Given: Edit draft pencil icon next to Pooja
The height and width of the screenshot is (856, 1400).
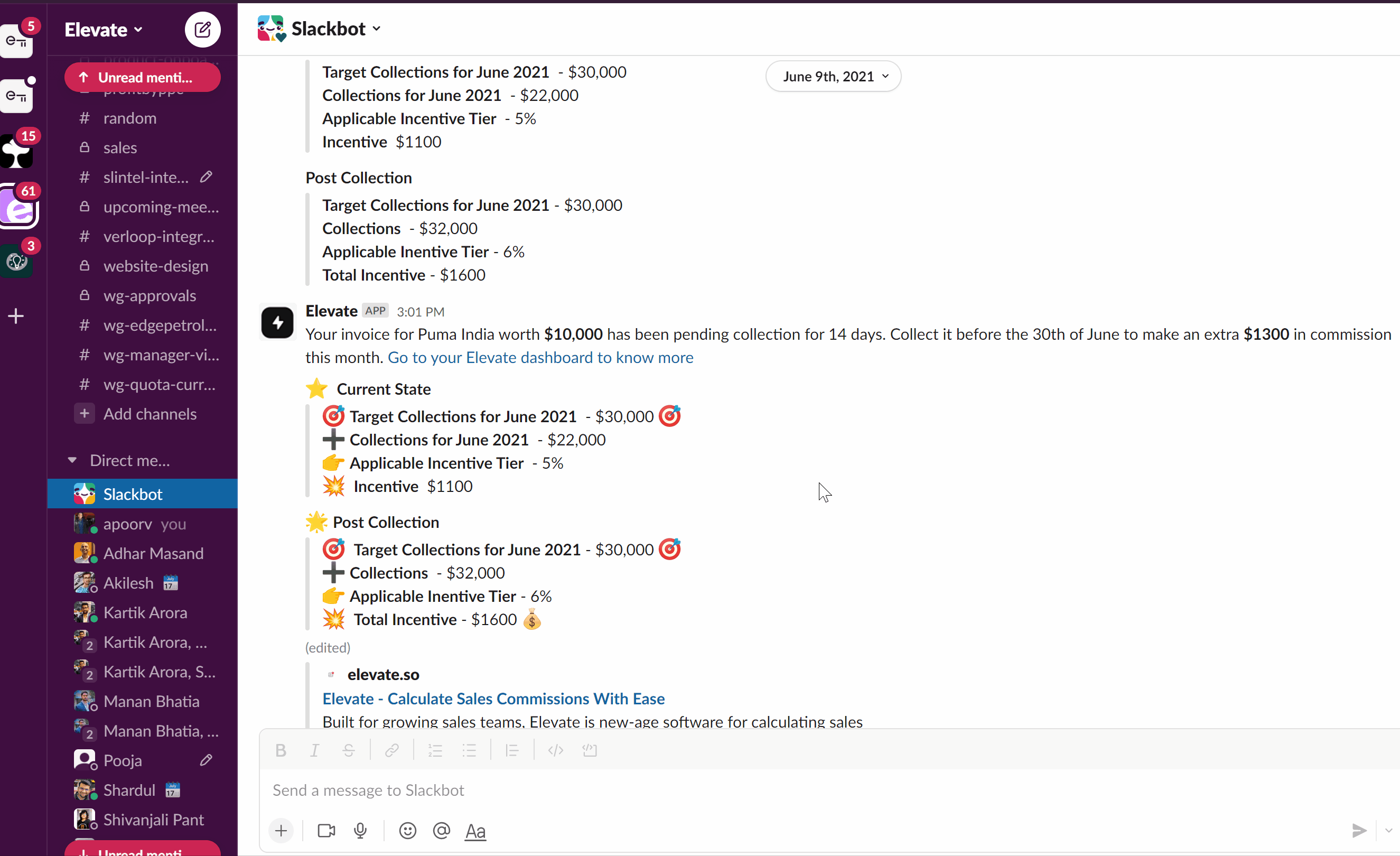Looking at the screenshot, I should point(206,760).
